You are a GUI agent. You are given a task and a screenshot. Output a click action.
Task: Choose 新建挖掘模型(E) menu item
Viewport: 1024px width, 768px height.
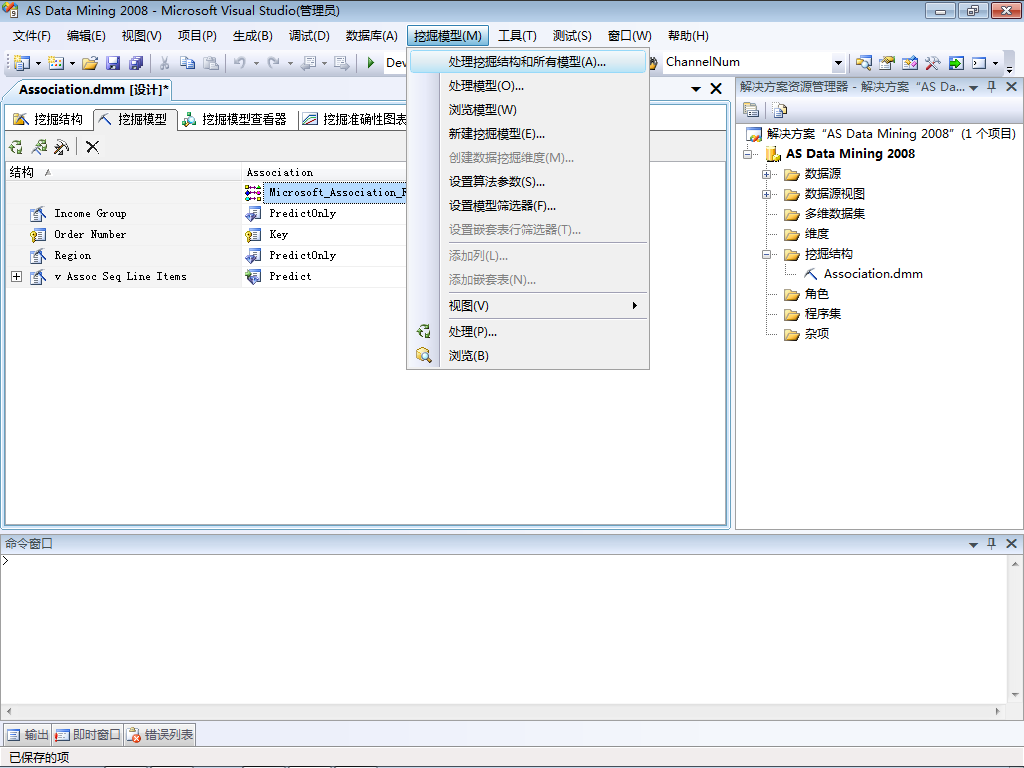pyautogui.click(x=528, y=133)
